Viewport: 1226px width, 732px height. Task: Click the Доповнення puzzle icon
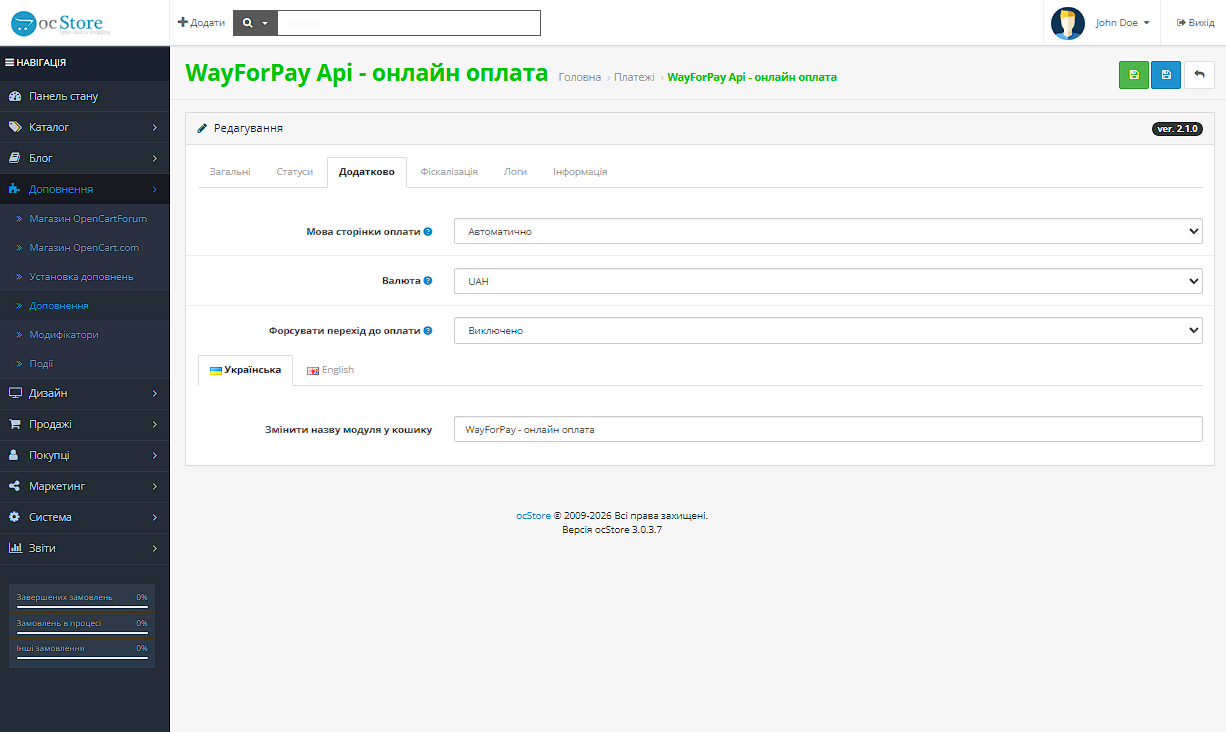[x=15, y=189]
